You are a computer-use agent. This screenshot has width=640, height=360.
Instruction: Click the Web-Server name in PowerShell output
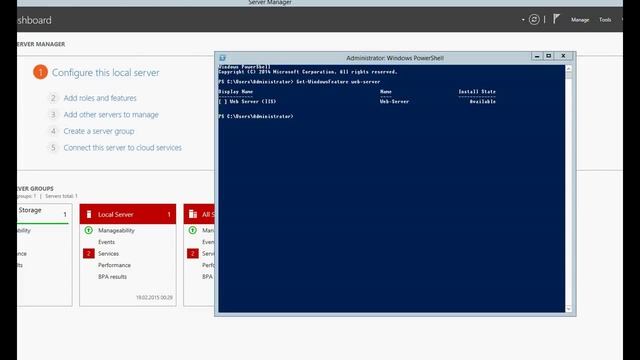pos(394,101)
